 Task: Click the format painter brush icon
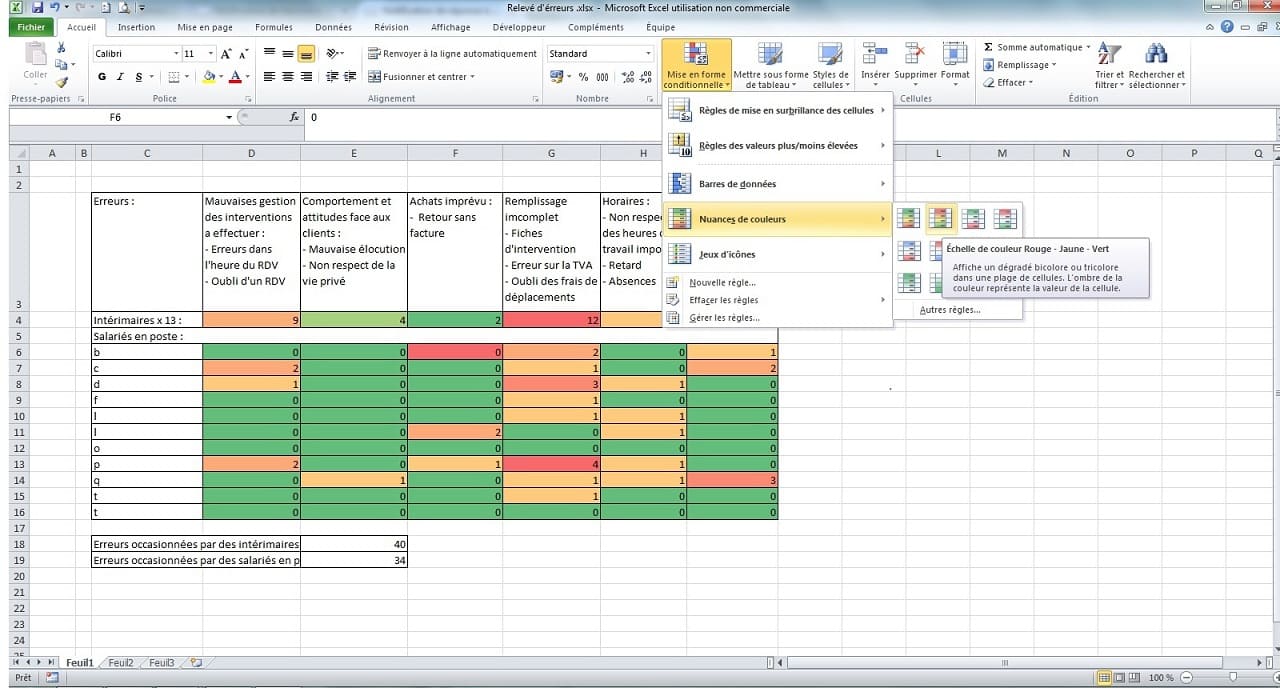(61, 83)
